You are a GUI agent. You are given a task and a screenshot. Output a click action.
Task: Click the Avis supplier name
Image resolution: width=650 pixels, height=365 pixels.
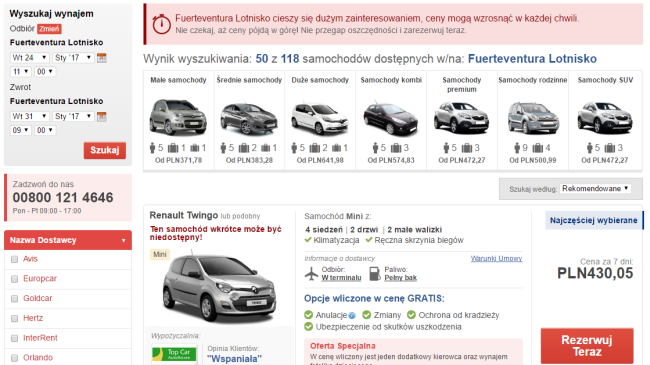click(30, 259)
